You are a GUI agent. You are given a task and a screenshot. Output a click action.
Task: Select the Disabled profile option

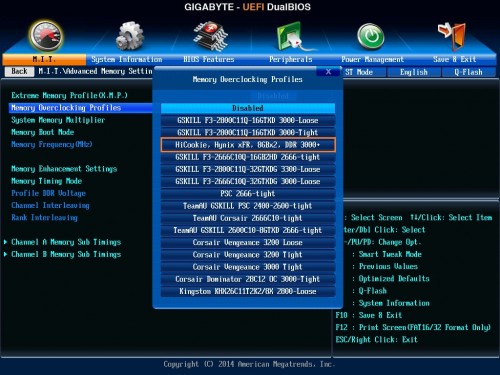click(248, 108)
